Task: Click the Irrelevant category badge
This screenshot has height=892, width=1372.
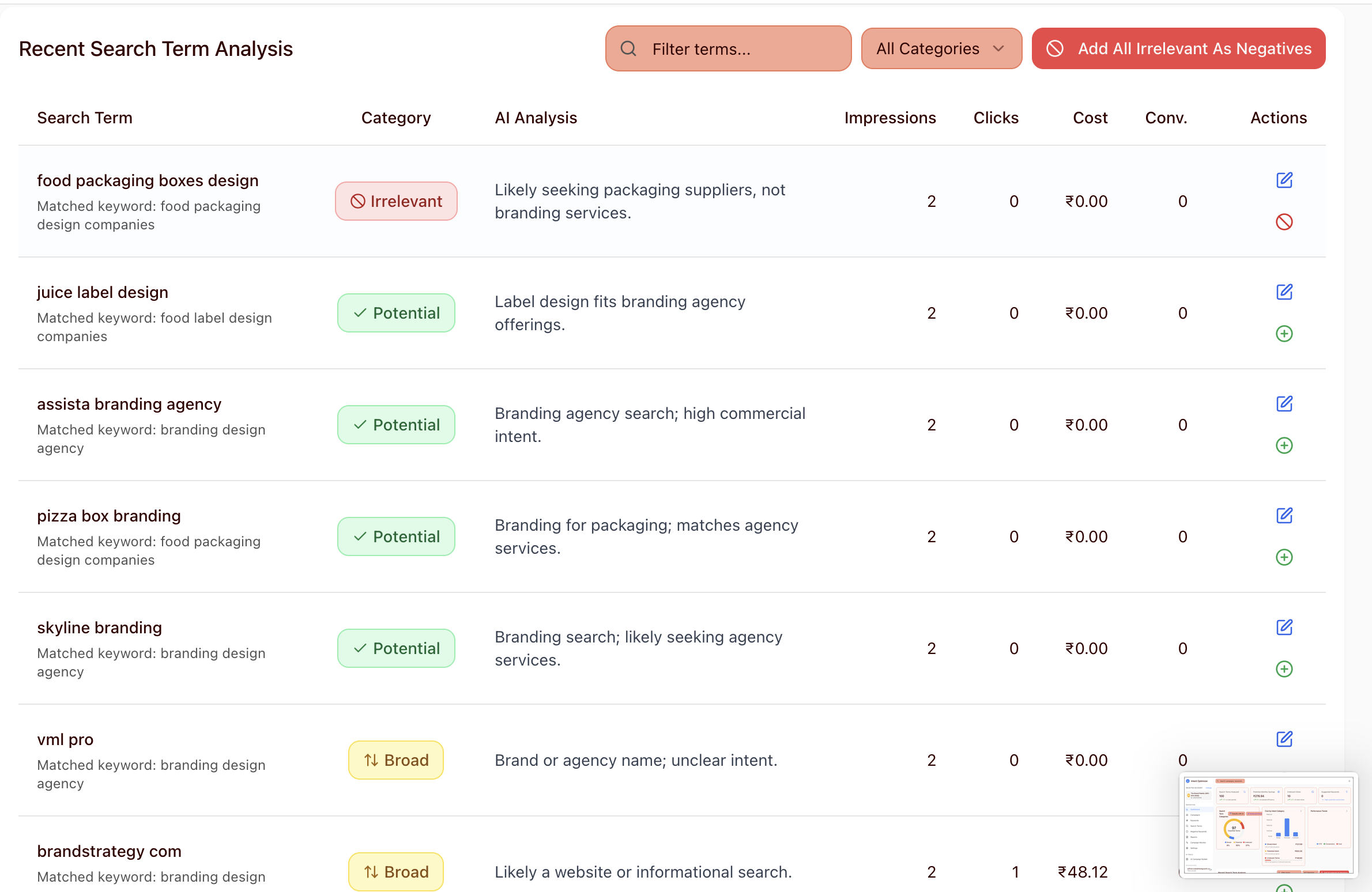Action: [x=396, y=201]
